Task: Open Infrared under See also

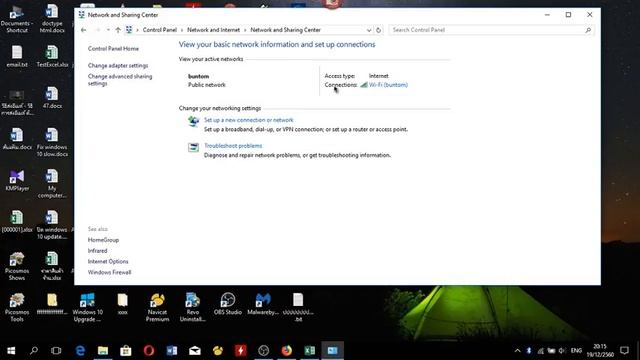Action: (x=97, y=251)
